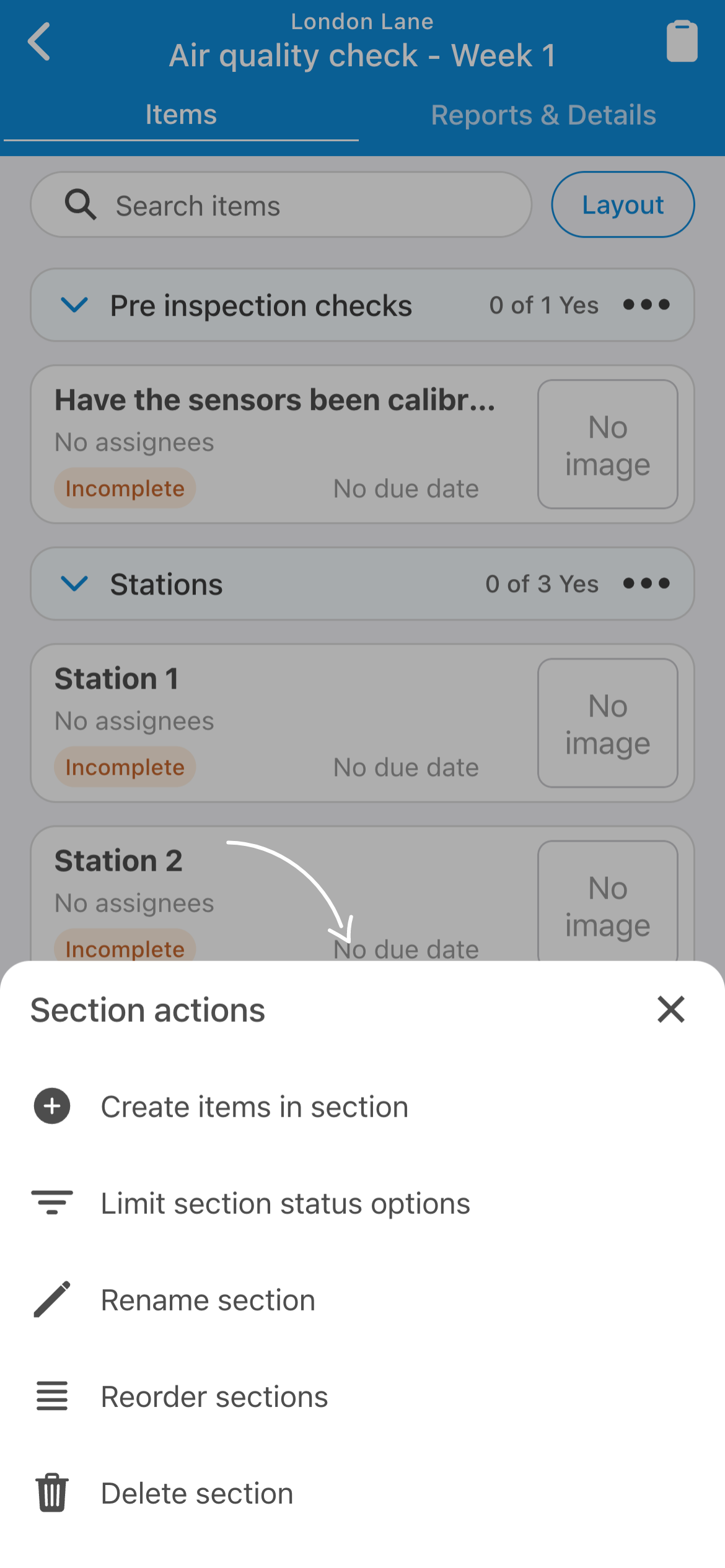Select the Items tab
Viewport: 725px width, 1568px height.
pyautogui.click(x=181, y=115)
